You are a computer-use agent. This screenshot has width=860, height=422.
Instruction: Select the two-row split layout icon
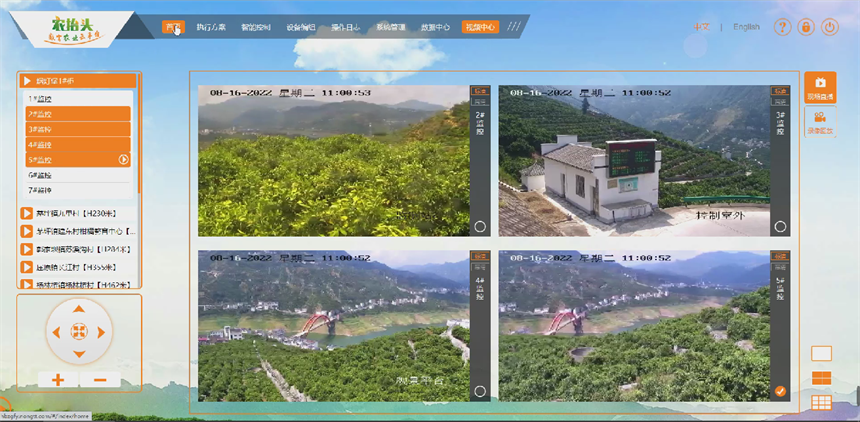point(821,378)
